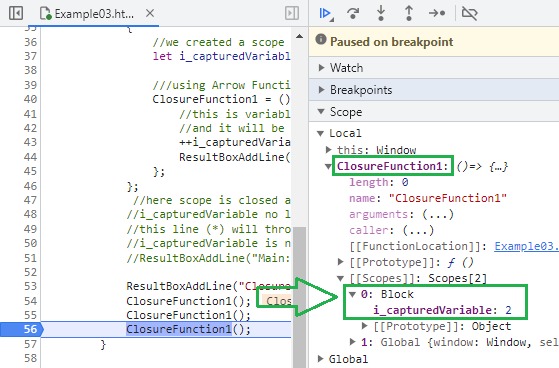Click the 'let i_capturedVariable' code on line 37

point(221,56)
